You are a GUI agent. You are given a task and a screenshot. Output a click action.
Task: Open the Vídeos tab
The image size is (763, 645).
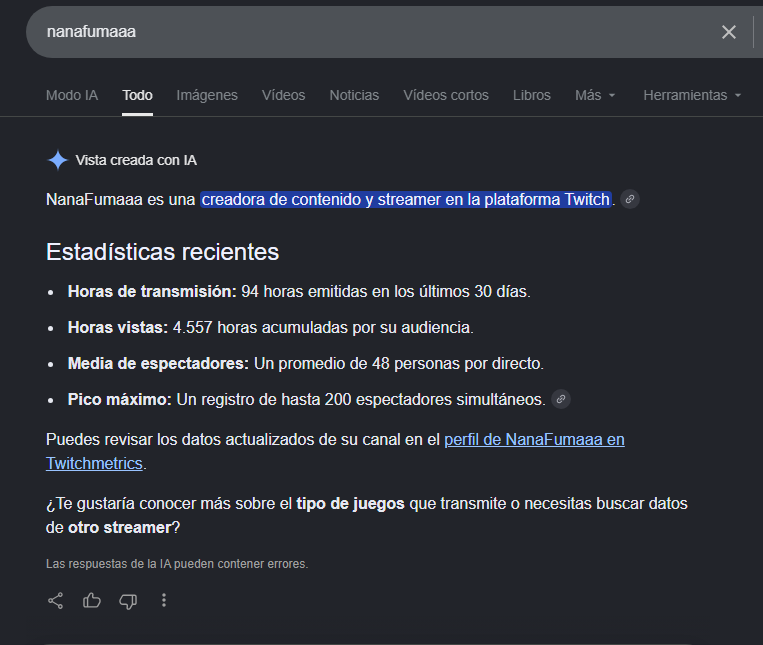[x=283, y=95]
